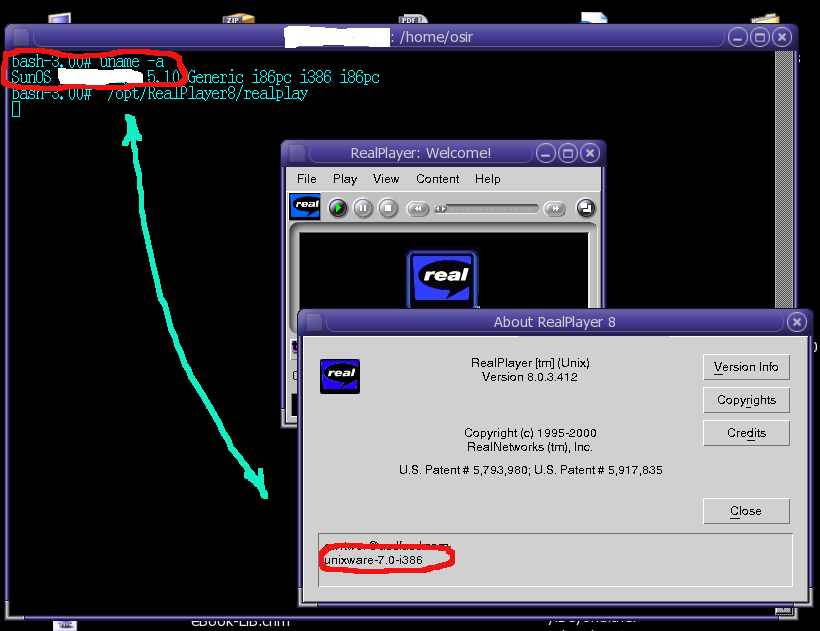This screenshot has height=631, width=820.
Task: Click the U.S. Patent numbers line
Action: point(530,470)
